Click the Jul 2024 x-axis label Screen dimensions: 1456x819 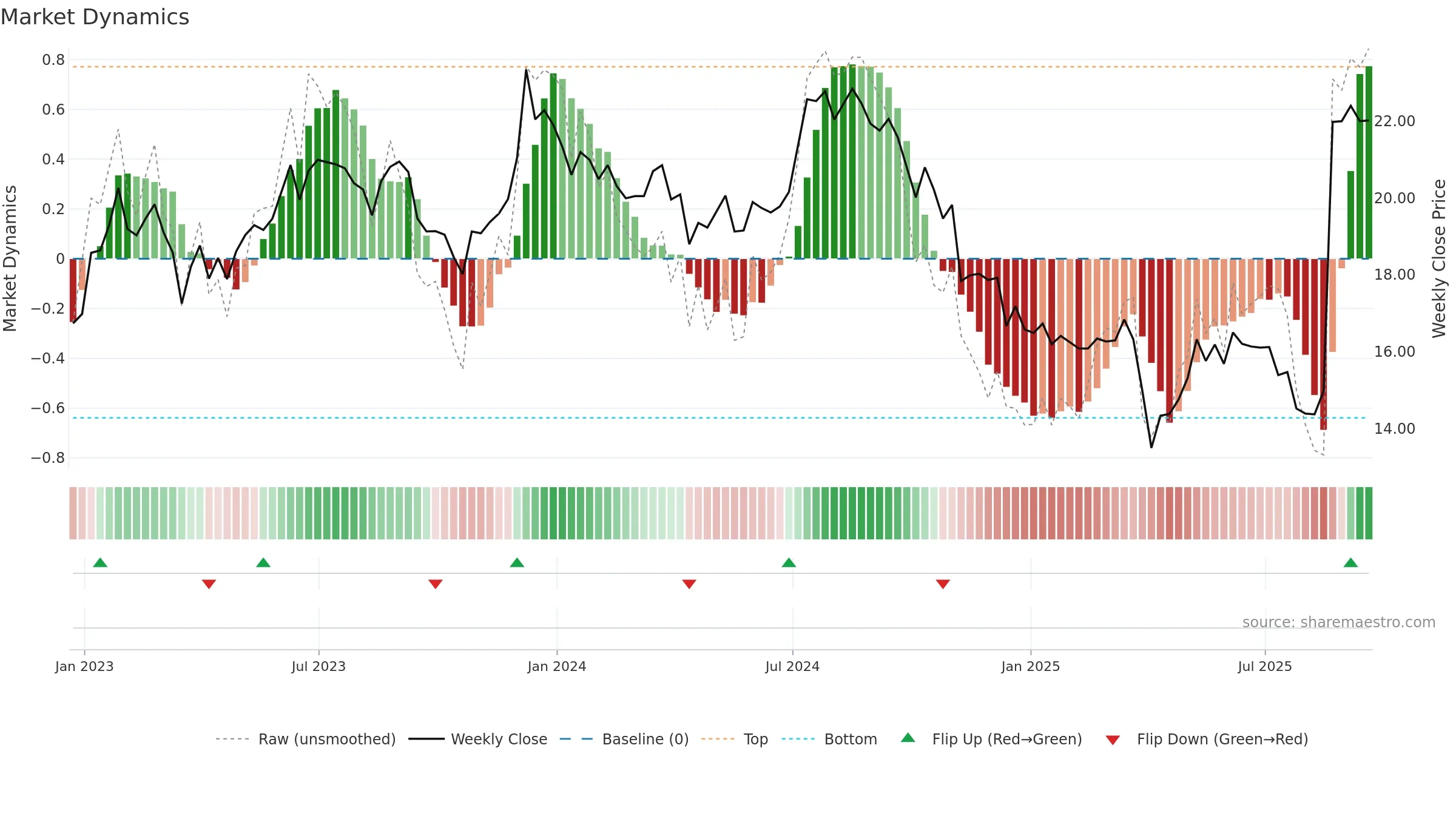pos(792,666)
